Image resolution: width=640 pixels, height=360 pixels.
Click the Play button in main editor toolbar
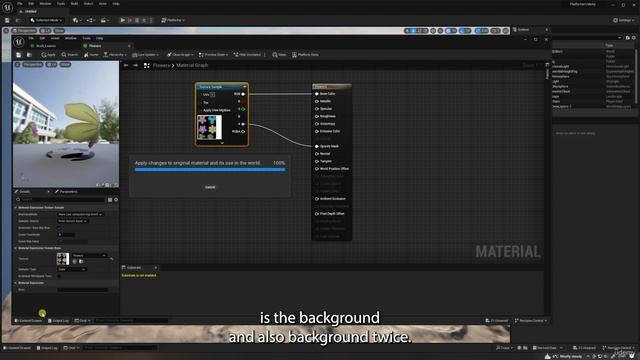[122, 20]
